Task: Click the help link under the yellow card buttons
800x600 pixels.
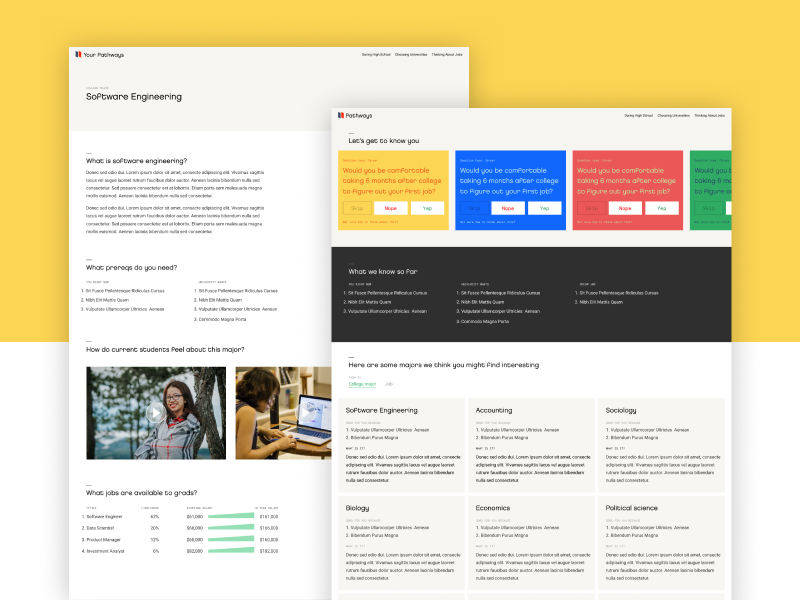Action: coord(370,222)
